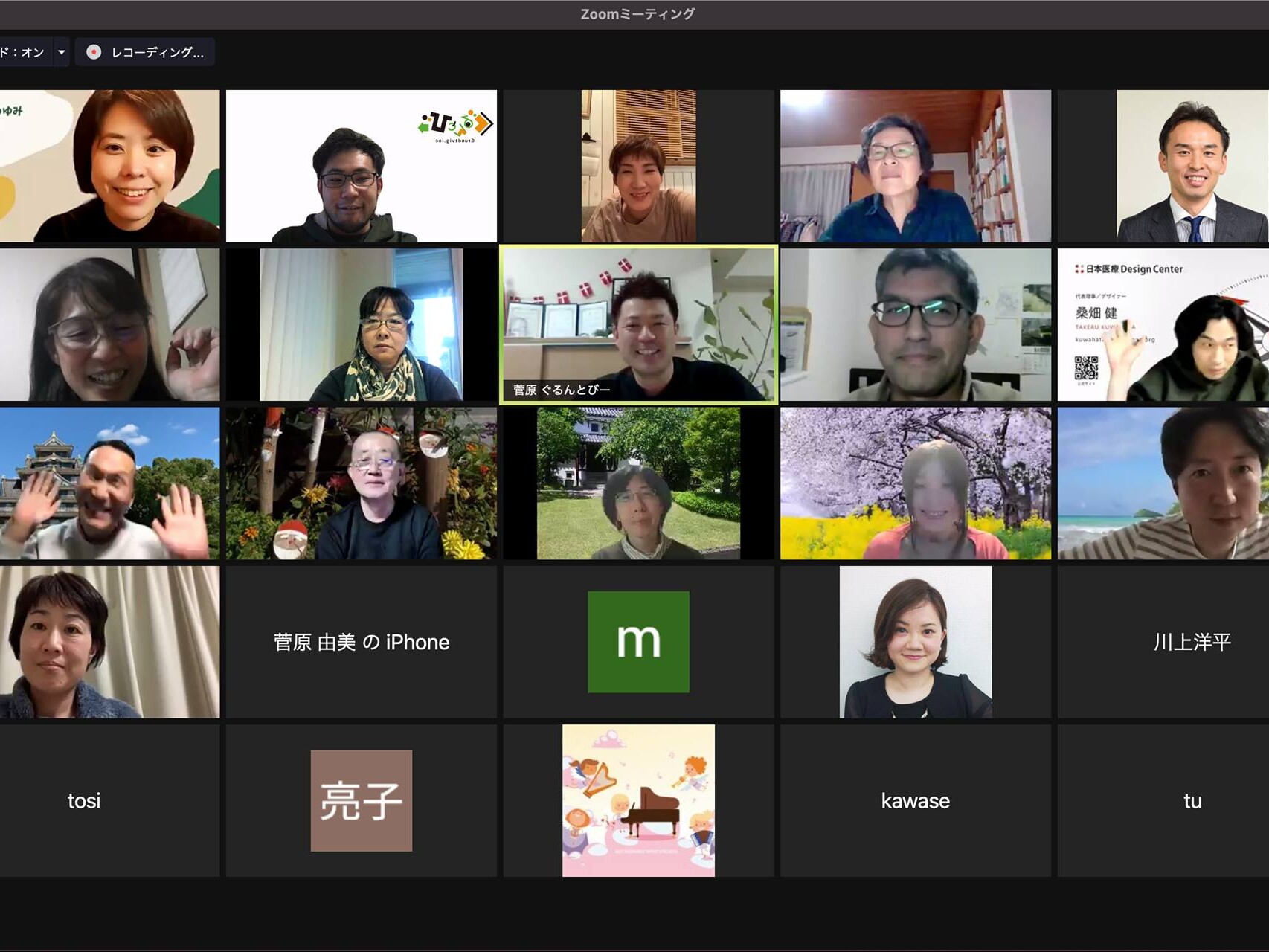The image size is (1269, 952).
Task: Pick the "kawase" participant tile
Action: click(915, 801)
